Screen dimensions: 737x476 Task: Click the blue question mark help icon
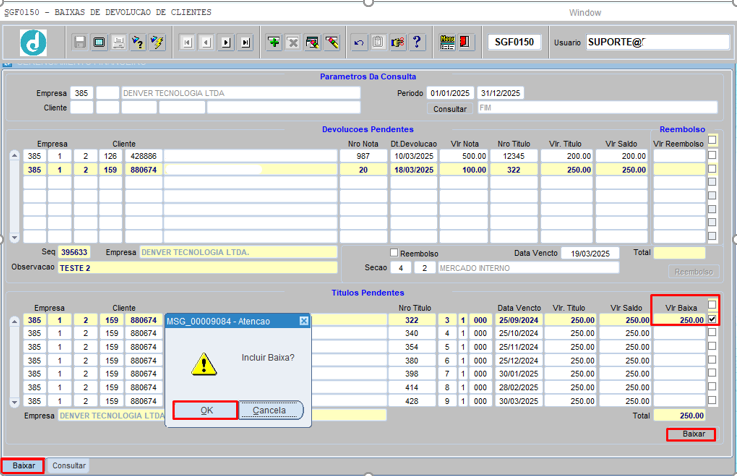tap(417, 42)
